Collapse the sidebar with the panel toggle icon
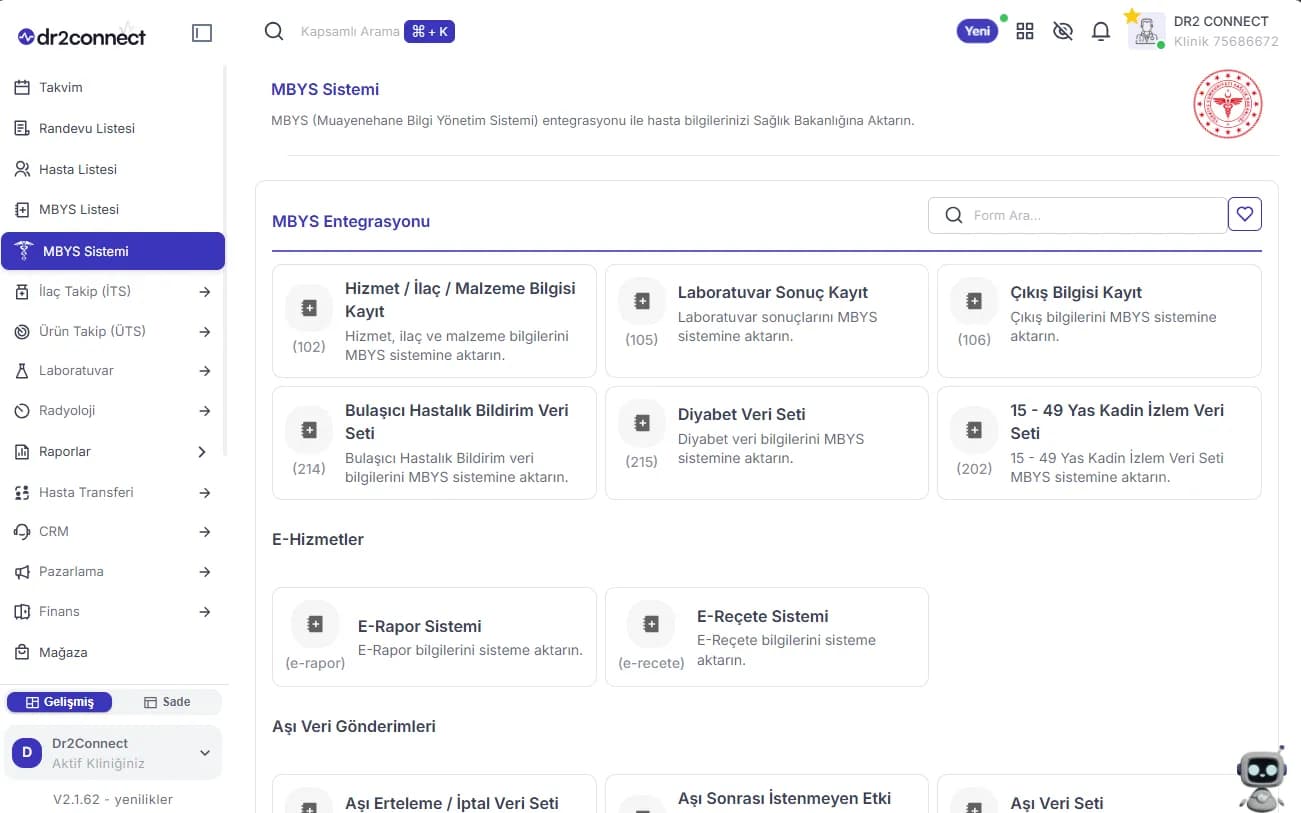The width and height of the screenshot is (1301, 813). (x=202, y=33)
